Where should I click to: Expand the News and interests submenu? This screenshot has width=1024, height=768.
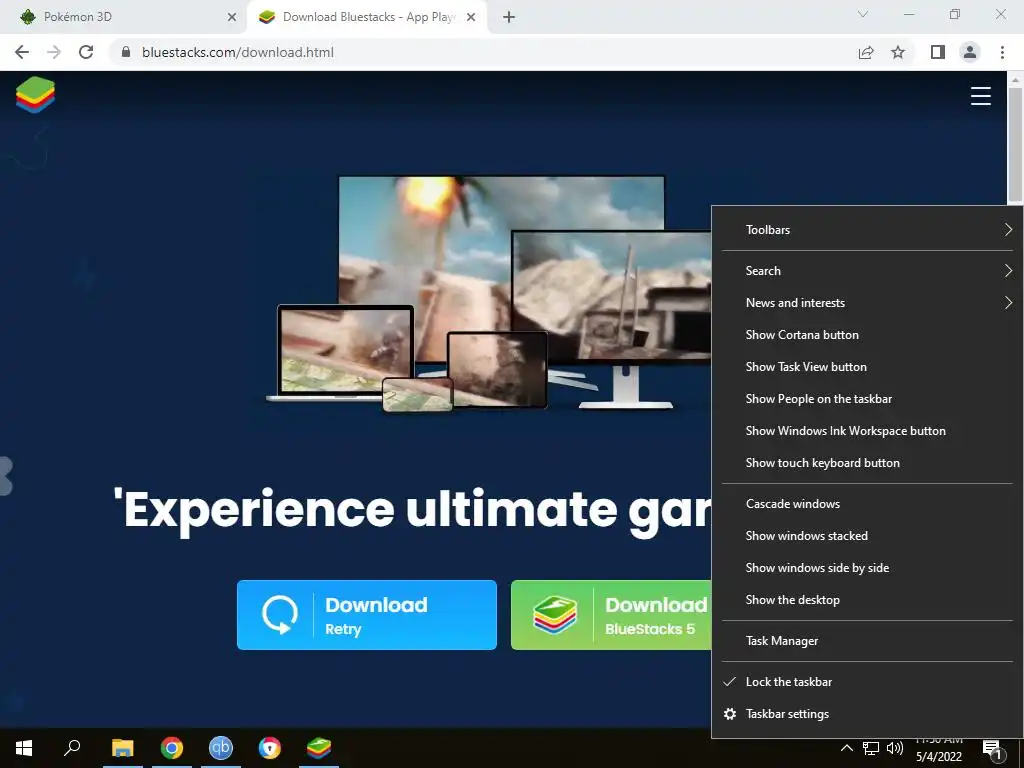(x=867, y=302)
